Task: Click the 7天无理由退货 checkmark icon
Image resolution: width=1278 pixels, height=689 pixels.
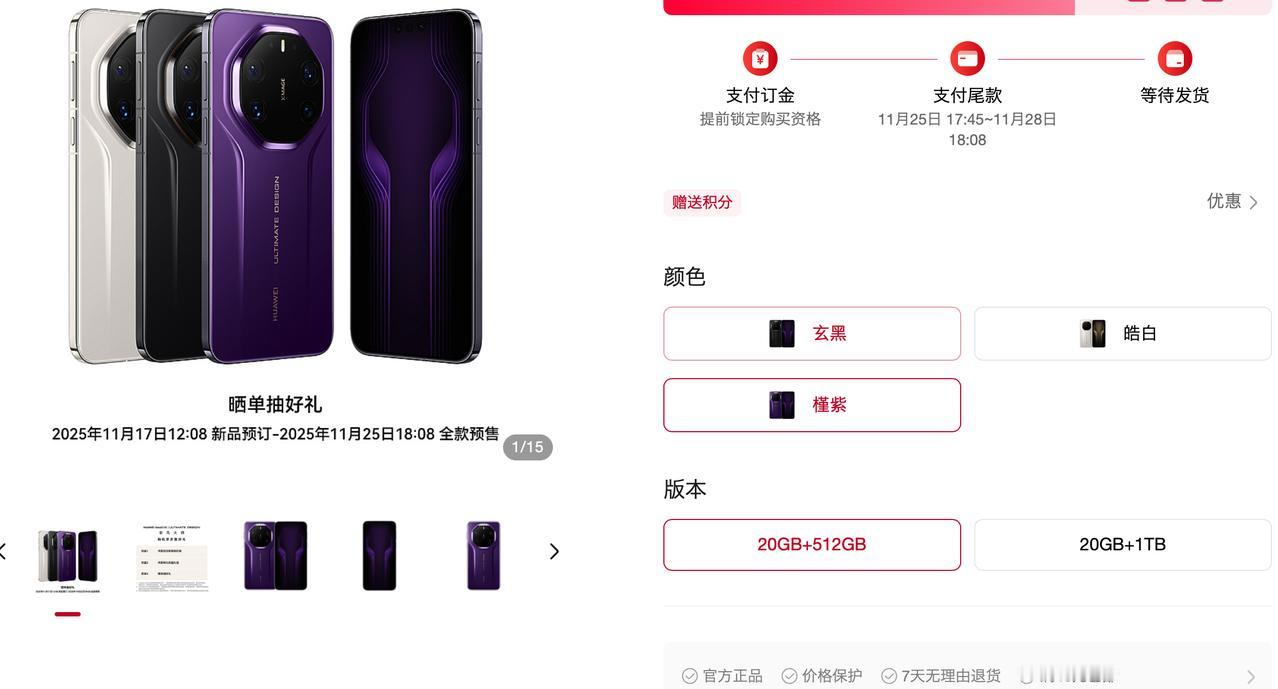Action: pyautogui.click(x=888, y=676)
